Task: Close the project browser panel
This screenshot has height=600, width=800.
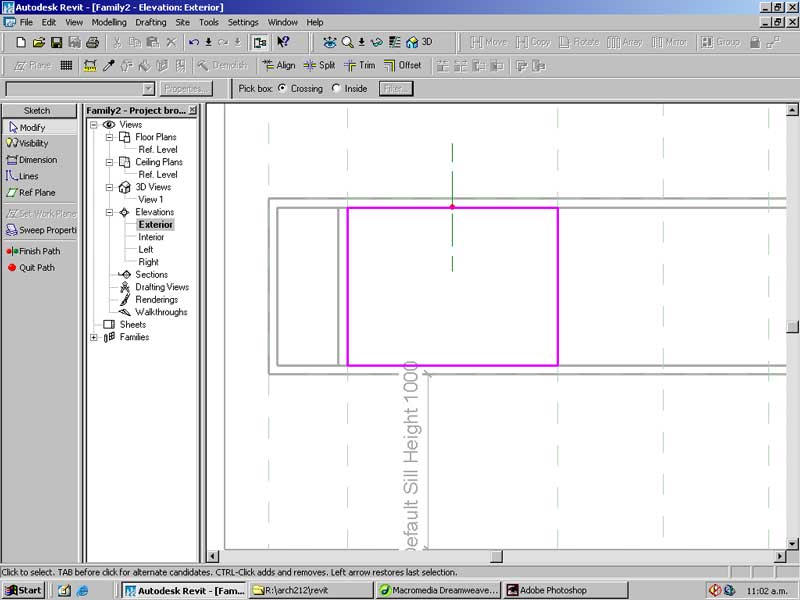Action: pyautogui.click(x=192, y=110)
